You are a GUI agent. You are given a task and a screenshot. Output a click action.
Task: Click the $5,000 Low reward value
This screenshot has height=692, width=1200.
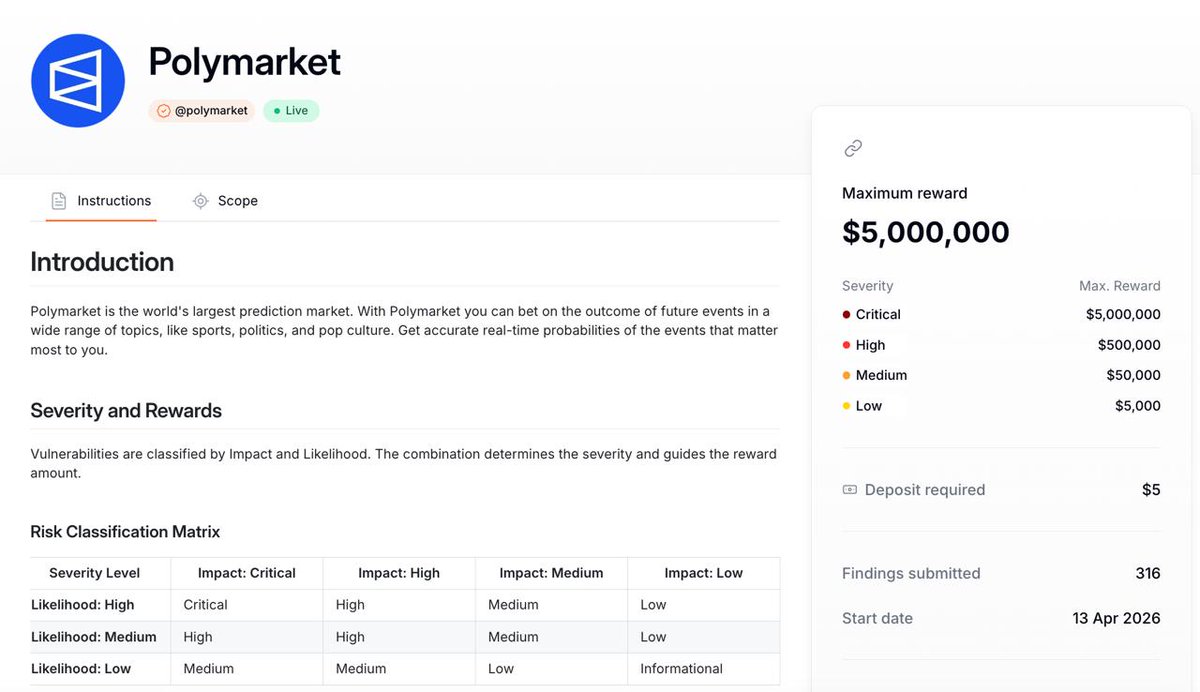pyautogui.click(x=1138, y=406)
